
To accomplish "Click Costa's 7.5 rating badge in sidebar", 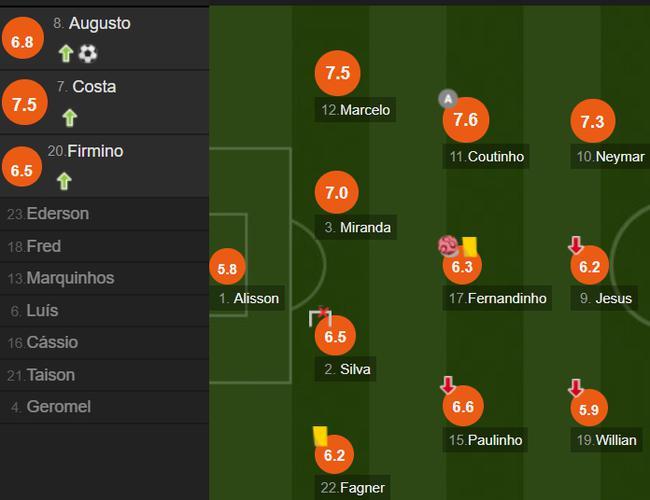I will (24, 102).
